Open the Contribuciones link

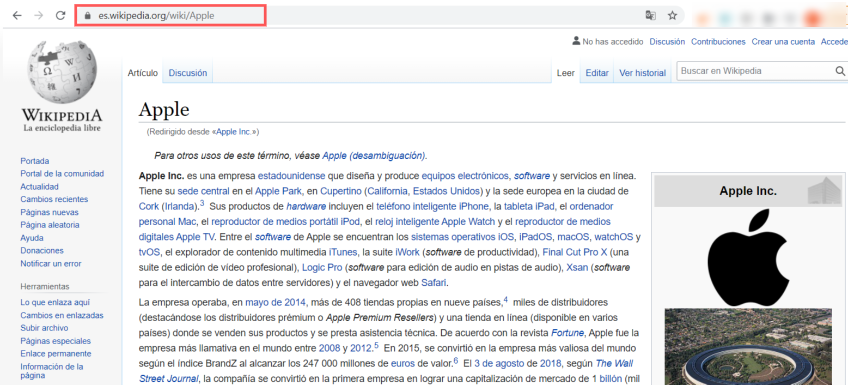pyautogui.click(x=718, y=42)
